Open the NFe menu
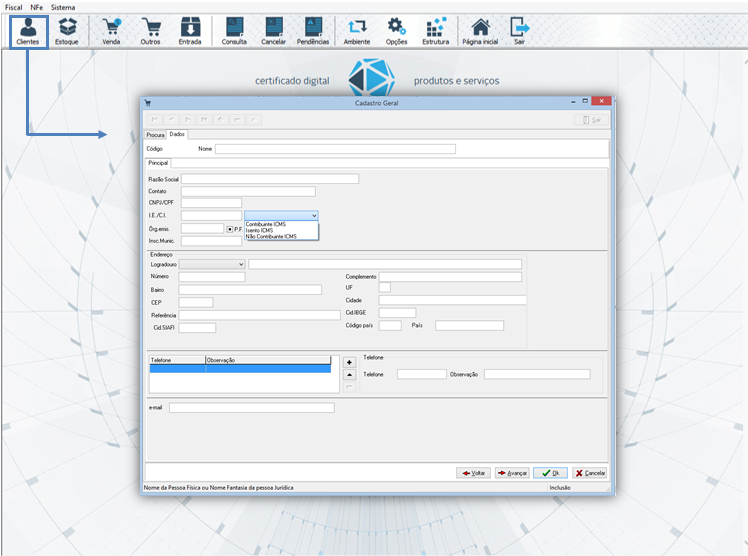The image size is (748, 556). [x=36, y=7]
